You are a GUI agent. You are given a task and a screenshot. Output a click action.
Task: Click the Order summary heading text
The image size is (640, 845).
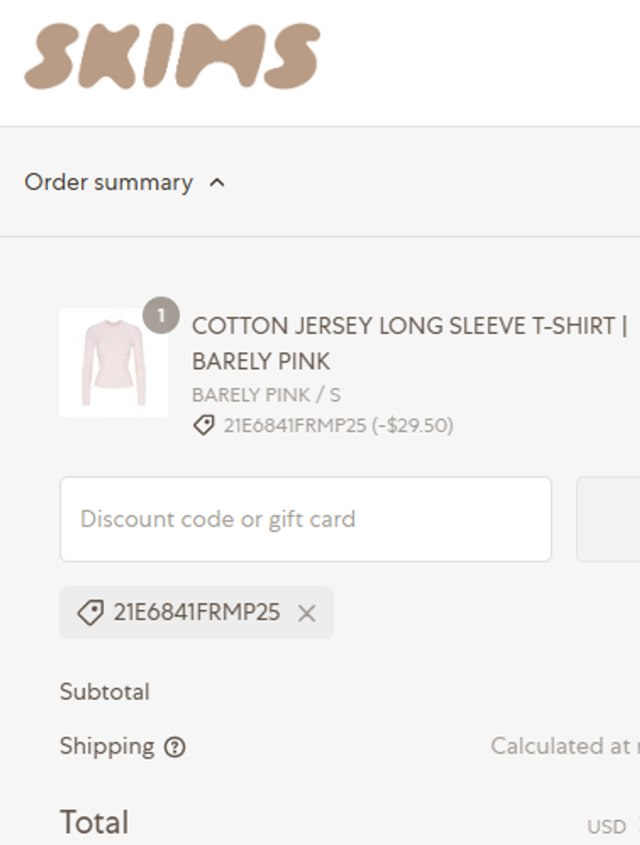pyautogui.click(x=108, y=182)
